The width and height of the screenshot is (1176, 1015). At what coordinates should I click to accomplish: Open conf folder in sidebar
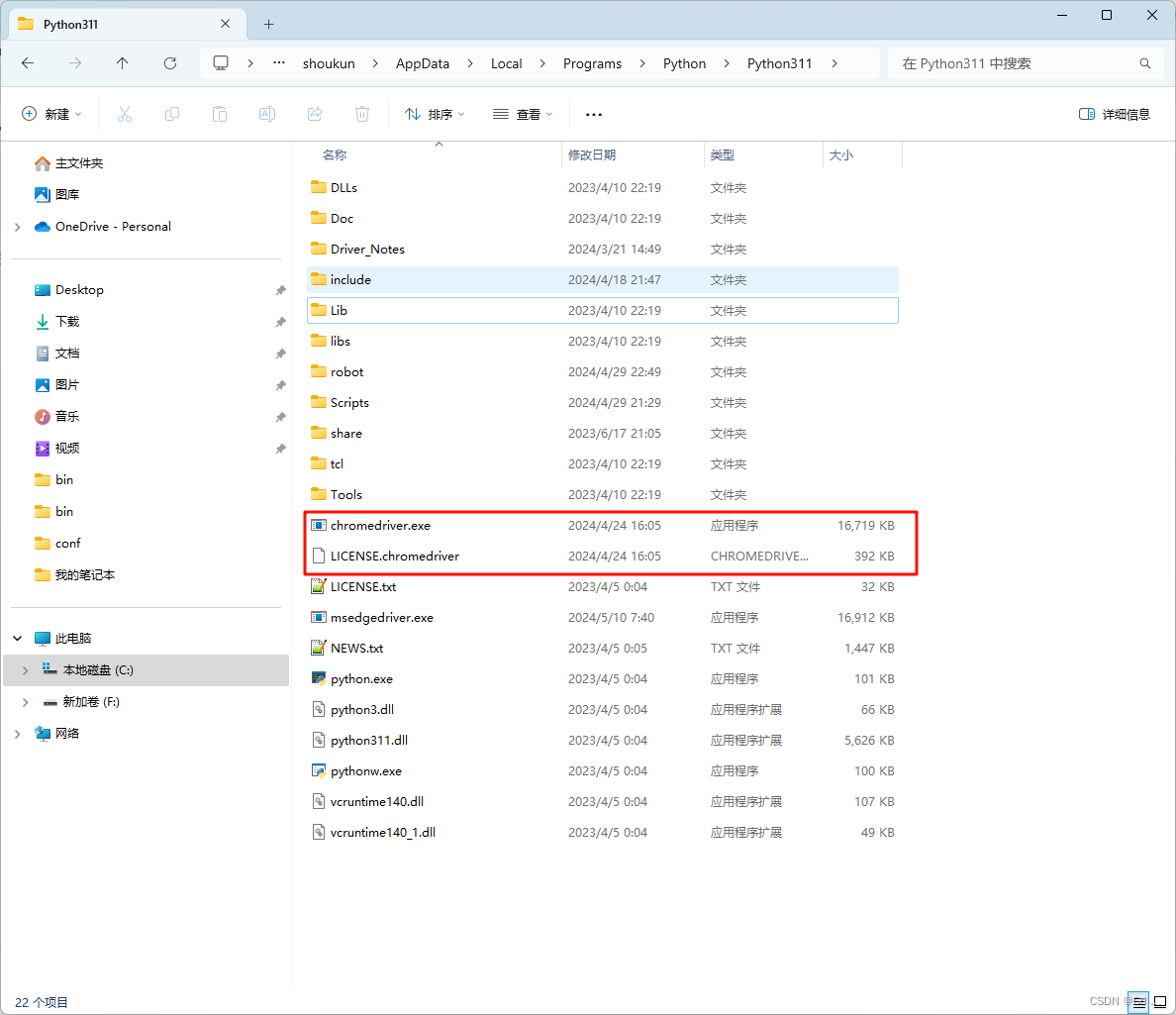tap(57, 543)
